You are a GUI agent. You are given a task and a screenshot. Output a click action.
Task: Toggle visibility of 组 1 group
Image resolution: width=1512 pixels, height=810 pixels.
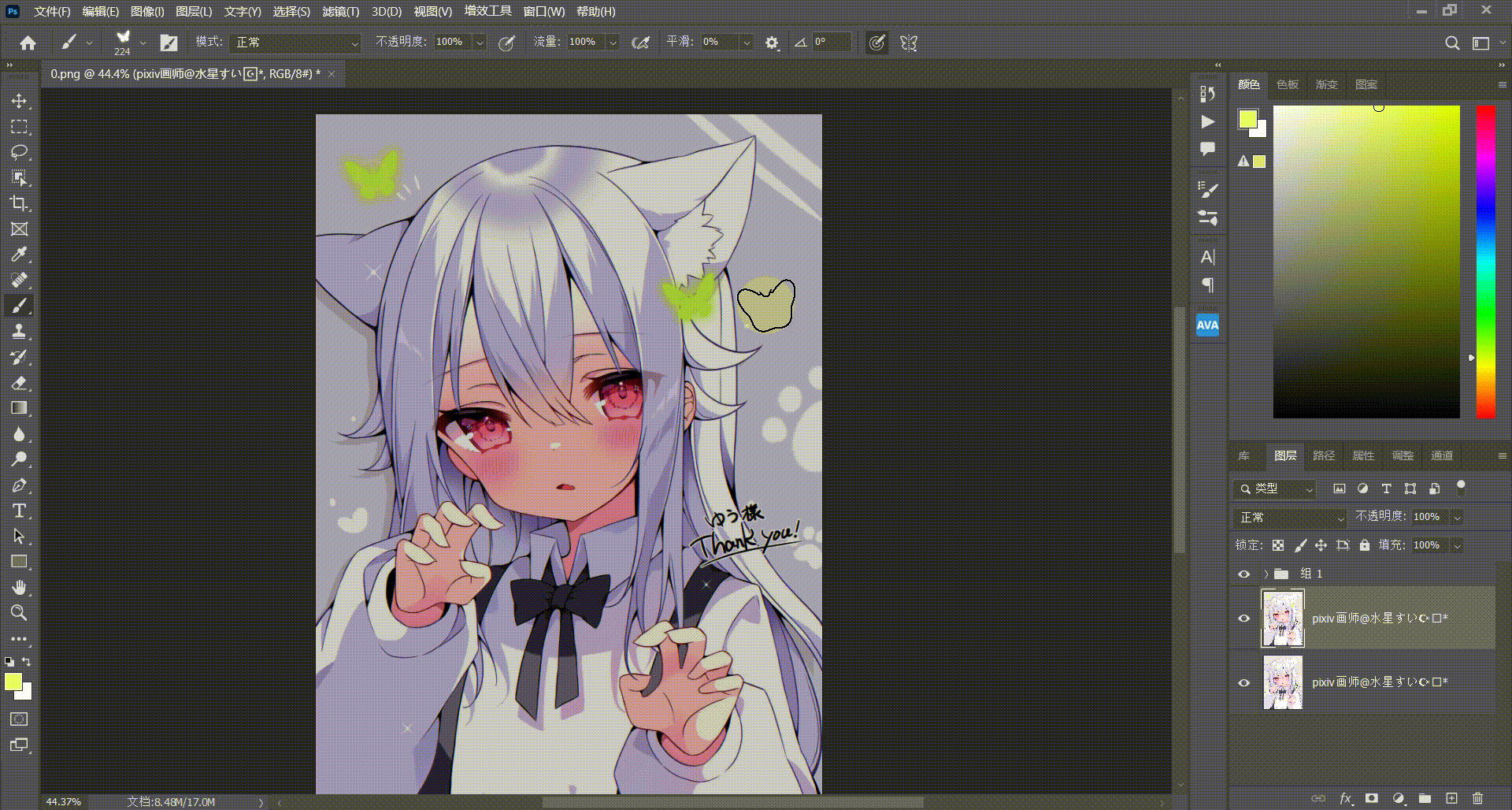(x=1244, y=574)
